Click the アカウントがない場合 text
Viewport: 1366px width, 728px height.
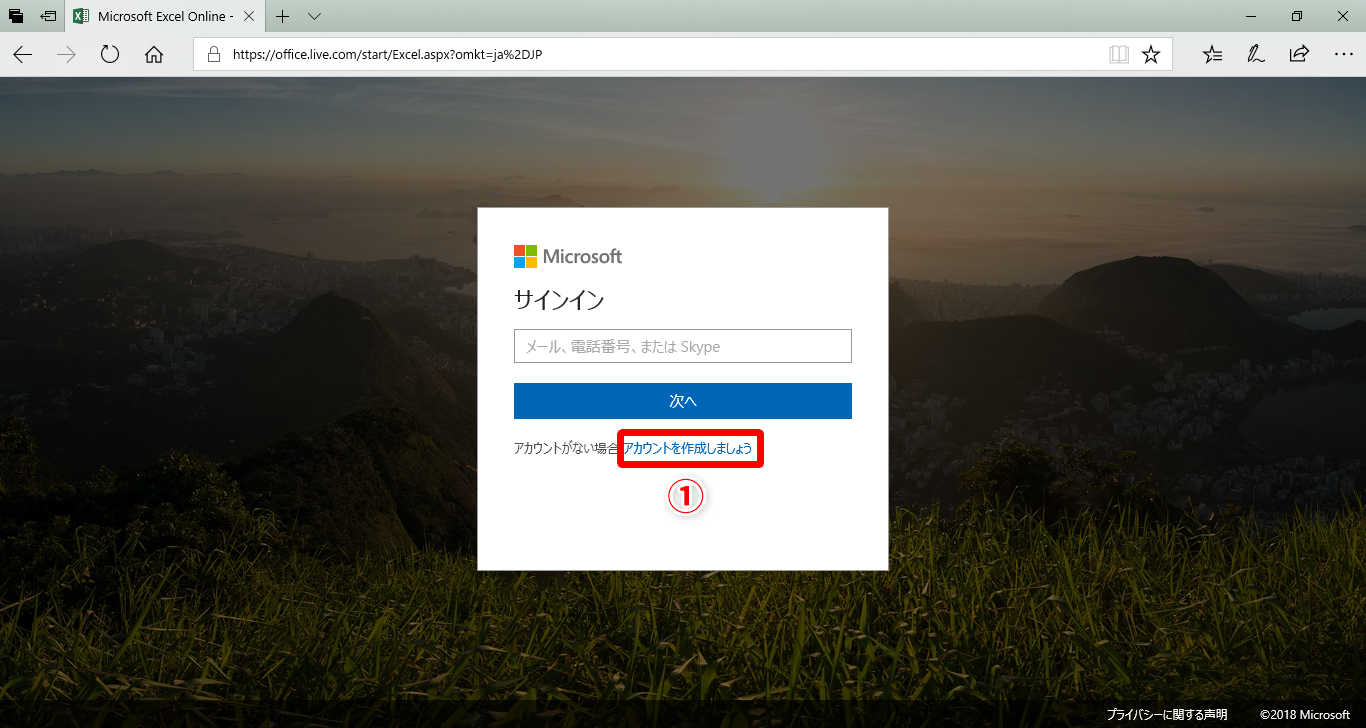pos(566,449)
